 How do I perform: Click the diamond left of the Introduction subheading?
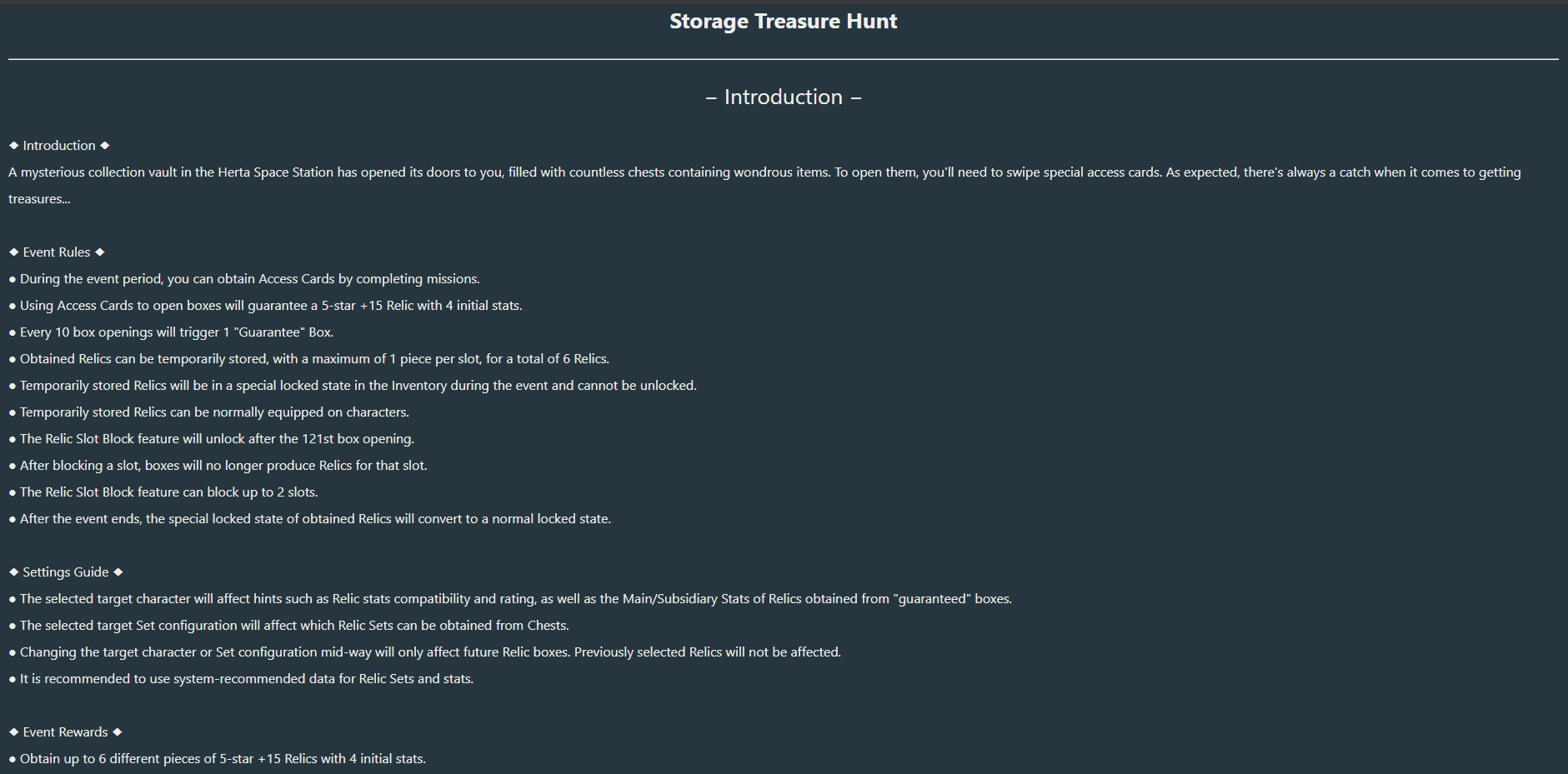pyautogui.click(x=14, y=146)
